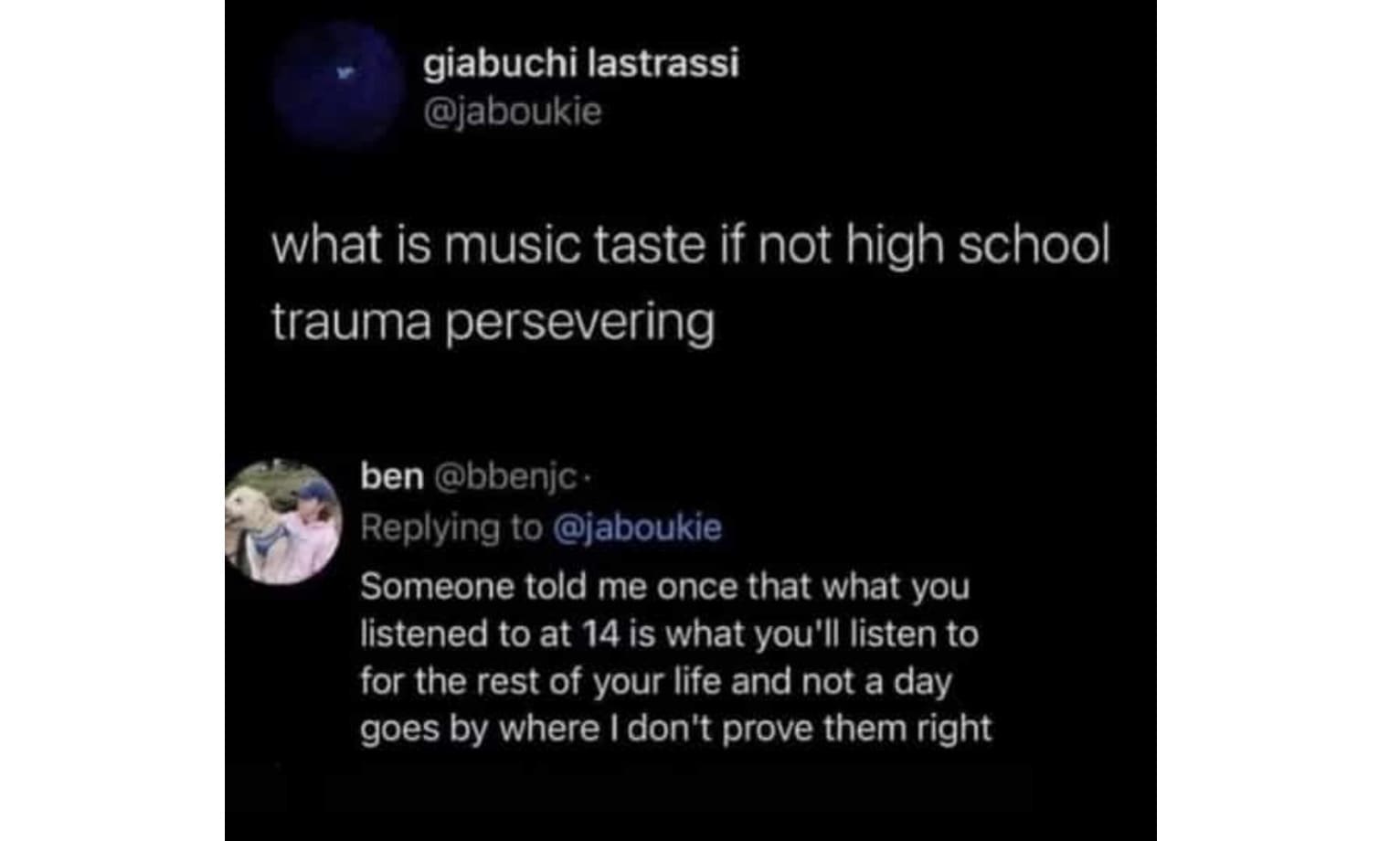Viewport: 1400px width, 841px height.
Task: Open ben's profile photo with the dog
Action: tap(282, 522)
